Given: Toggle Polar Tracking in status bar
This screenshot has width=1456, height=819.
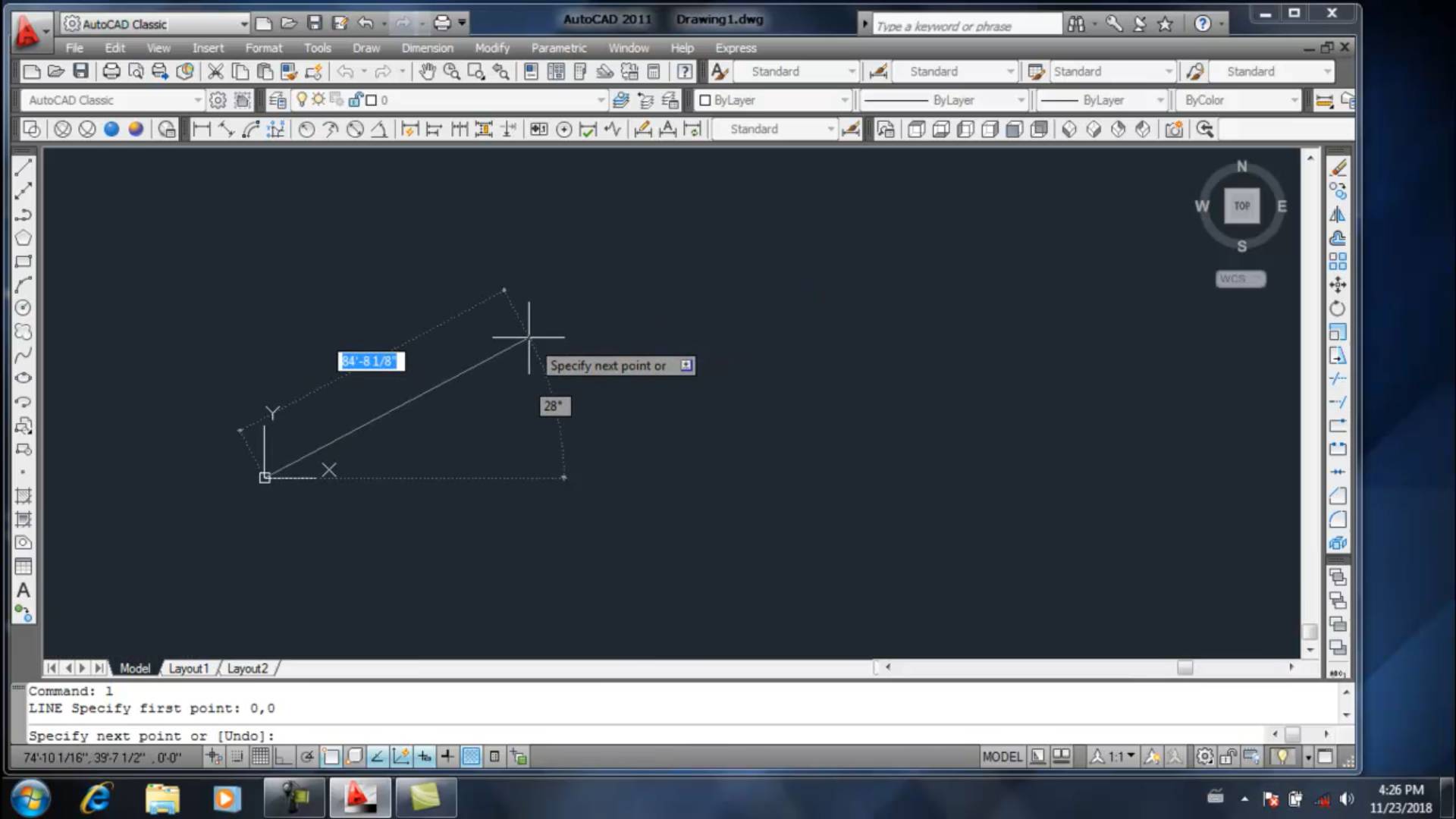Looking at the screenshot, I should (x=306, y=756).
